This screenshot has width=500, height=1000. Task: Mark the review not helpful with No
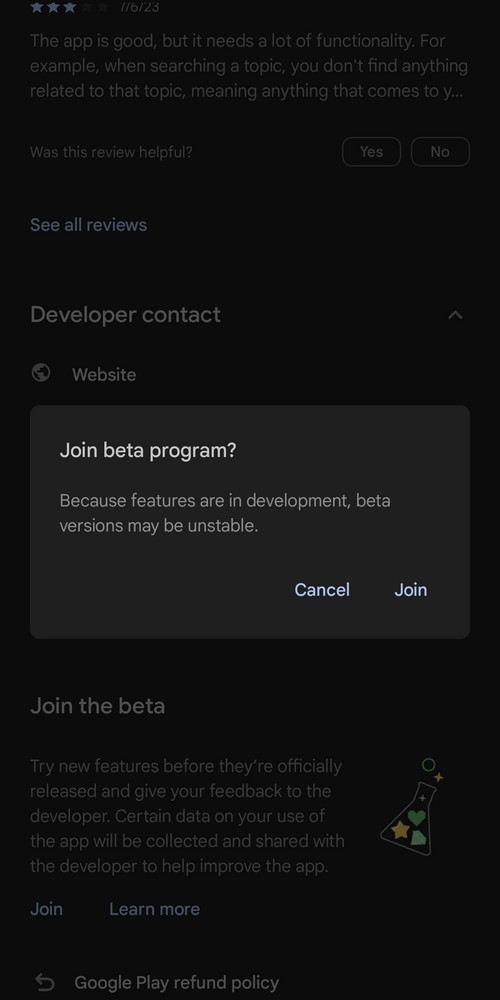point(440,152)
